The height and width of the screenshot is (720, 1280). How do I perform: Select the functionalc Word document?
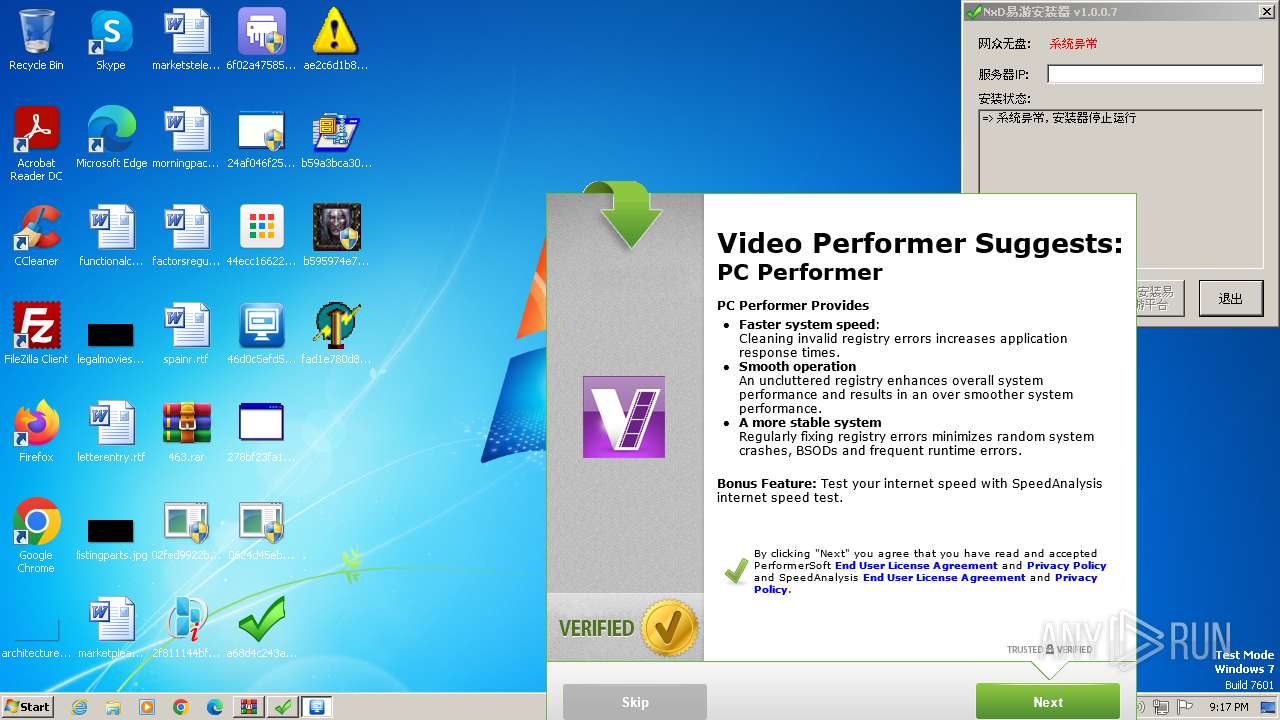(x=111, y=235)
